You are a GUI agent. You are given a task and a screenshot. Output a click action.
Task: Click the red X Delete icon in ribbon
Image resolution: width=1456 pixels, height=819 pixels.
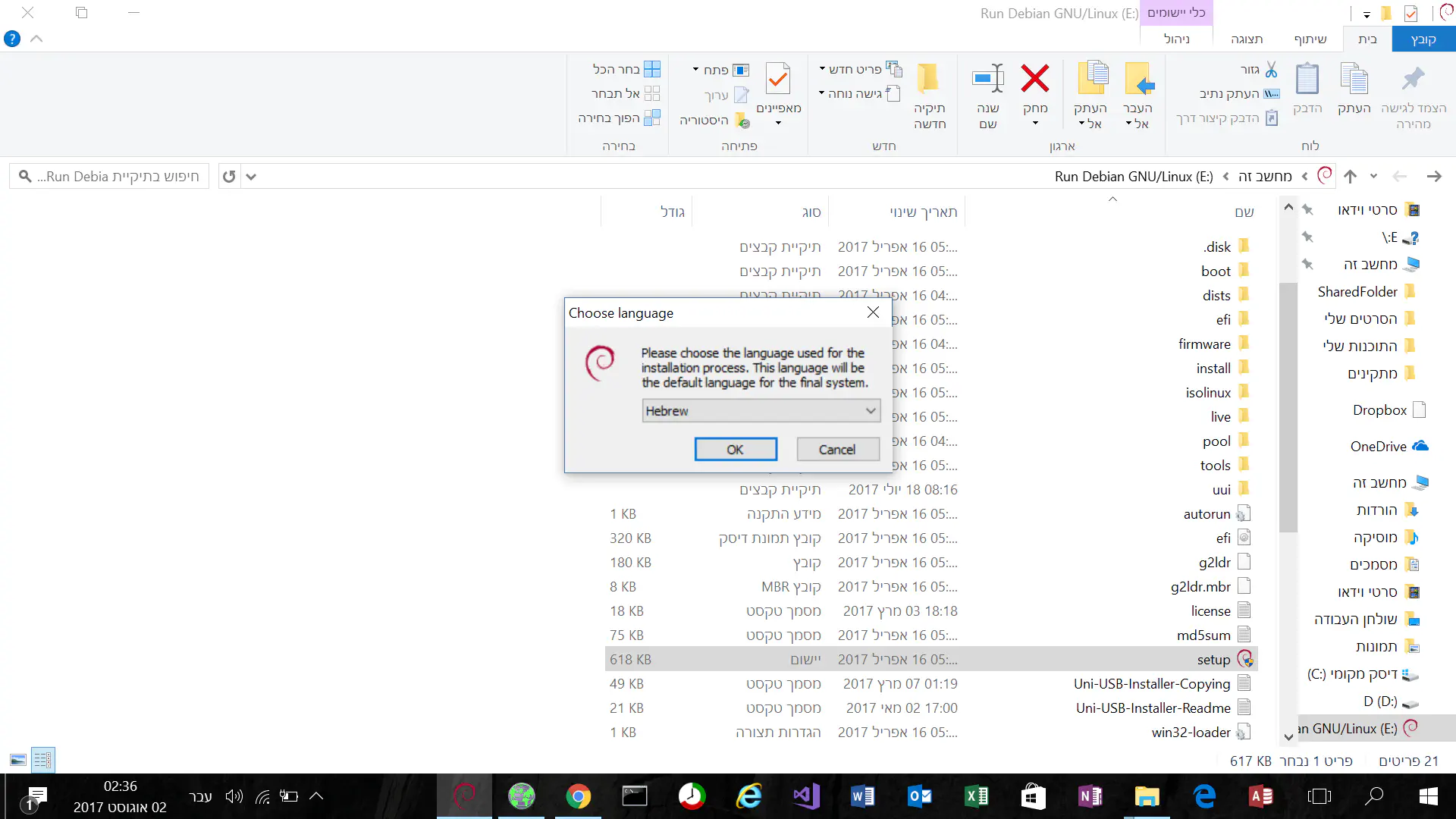point(1034,80)
